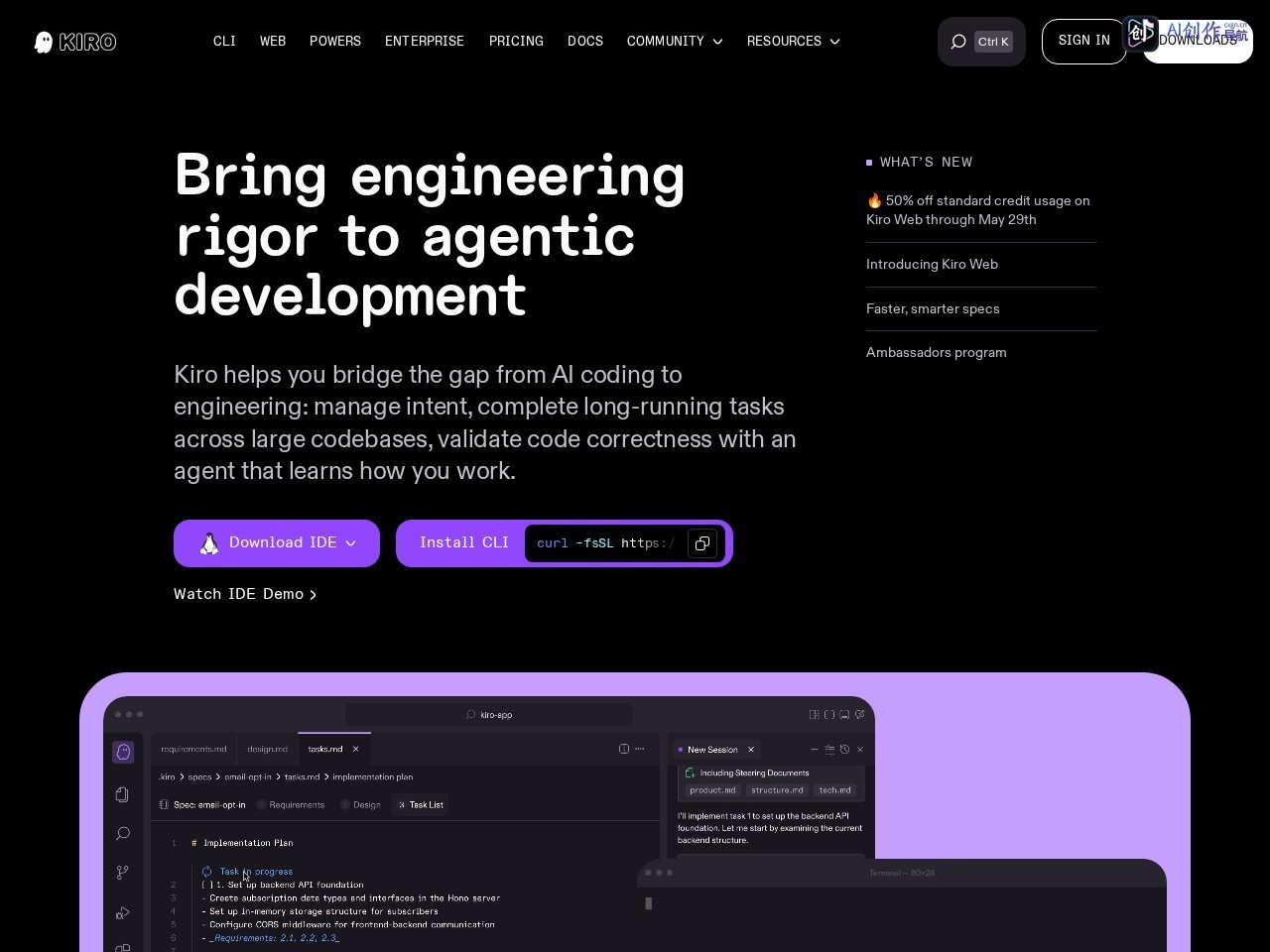Viewport: 1270px width, 952px height.
Task: Open the editor more-actions ellipsis
Action: pyautogui.click(x=640, y=749)
